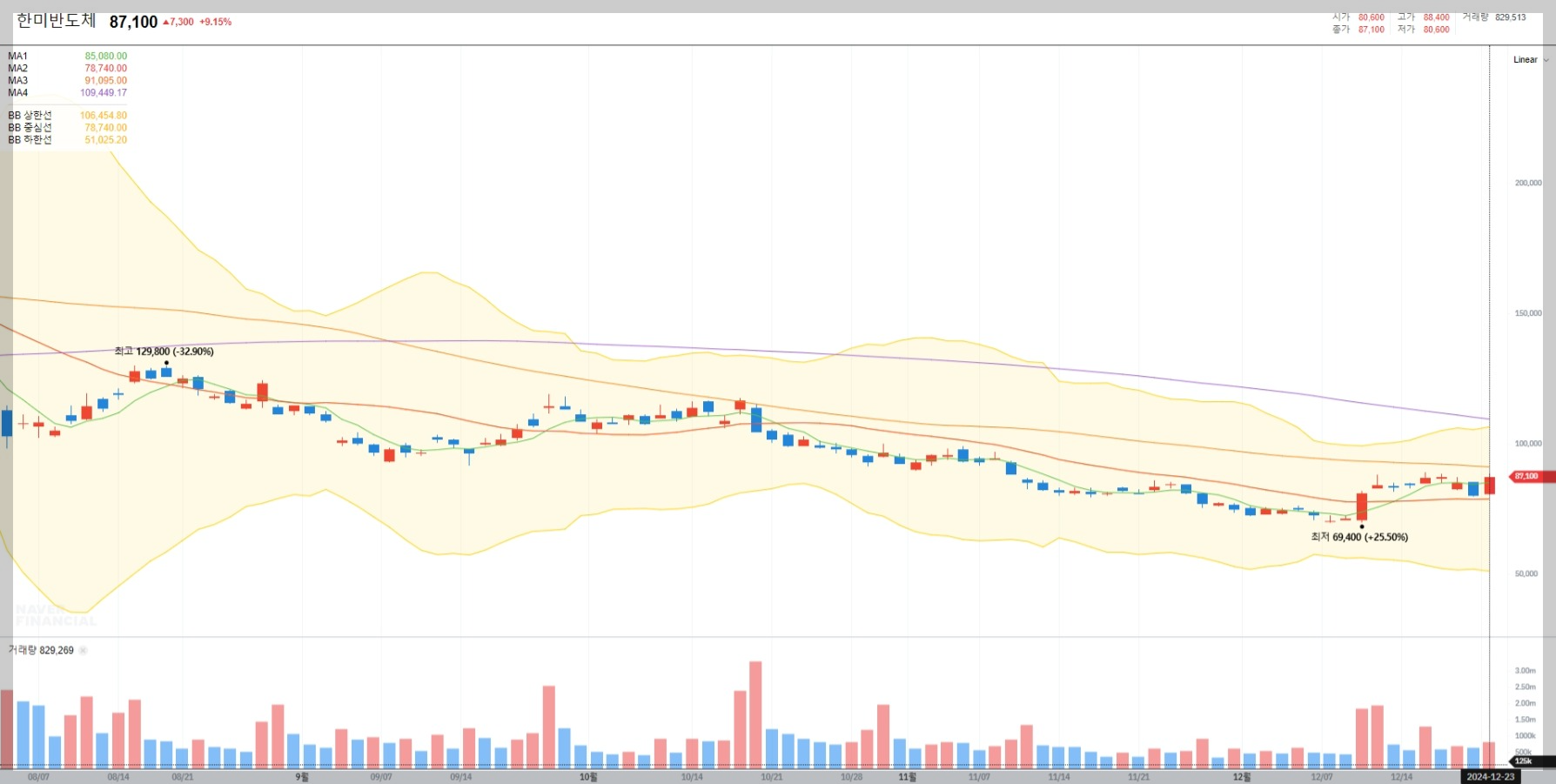Screen dimensions: 1556x784
Task: Click the 08/14 date axis label
Action: pos(118,777)
